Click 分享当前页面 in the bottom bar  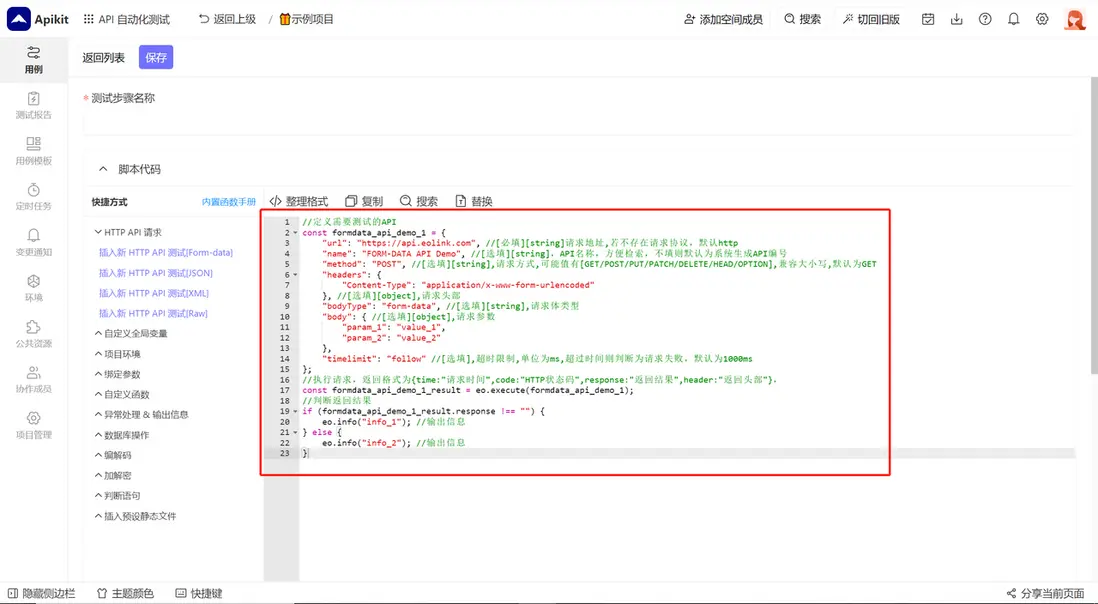[1045, 593]
